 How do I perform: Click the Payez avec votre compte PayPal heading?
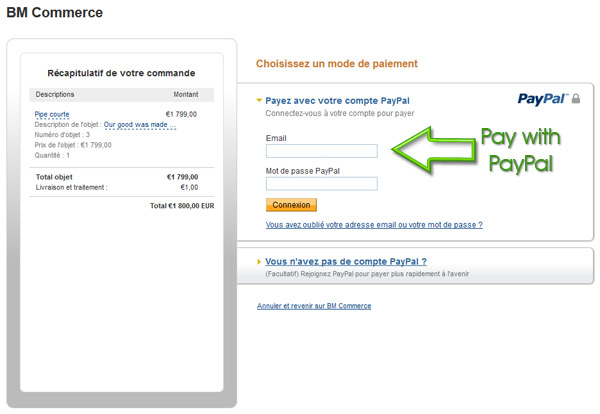[x=337, y=101]
